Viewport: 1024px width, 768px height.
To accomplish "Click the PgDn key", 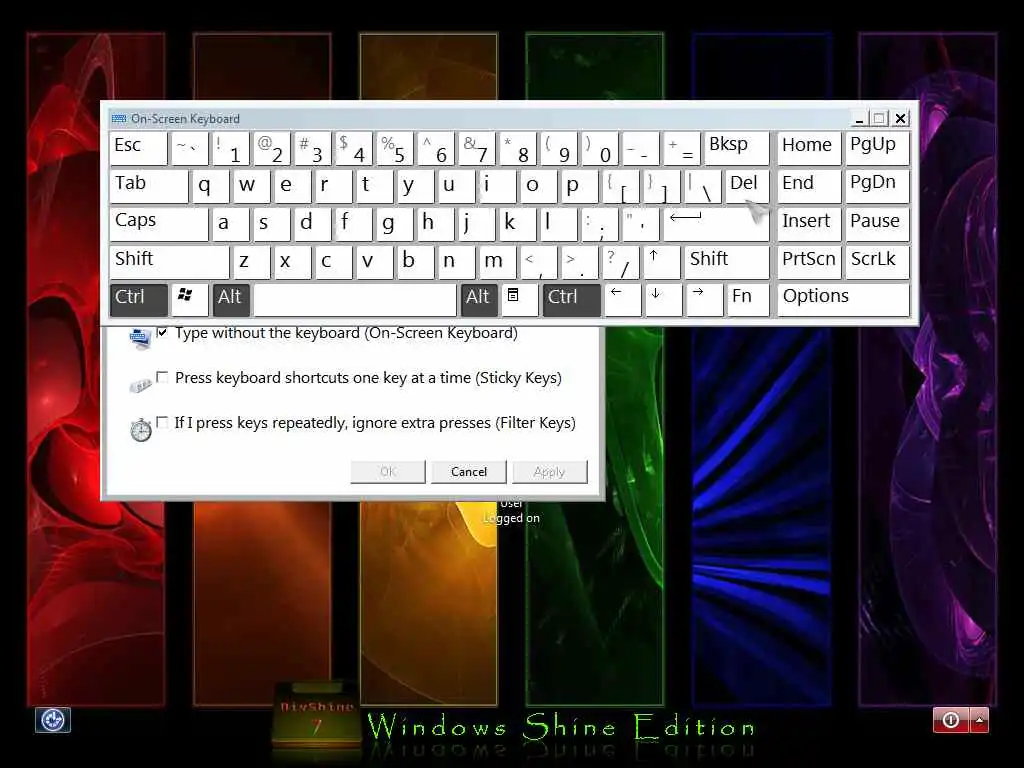I will point(877,186).
